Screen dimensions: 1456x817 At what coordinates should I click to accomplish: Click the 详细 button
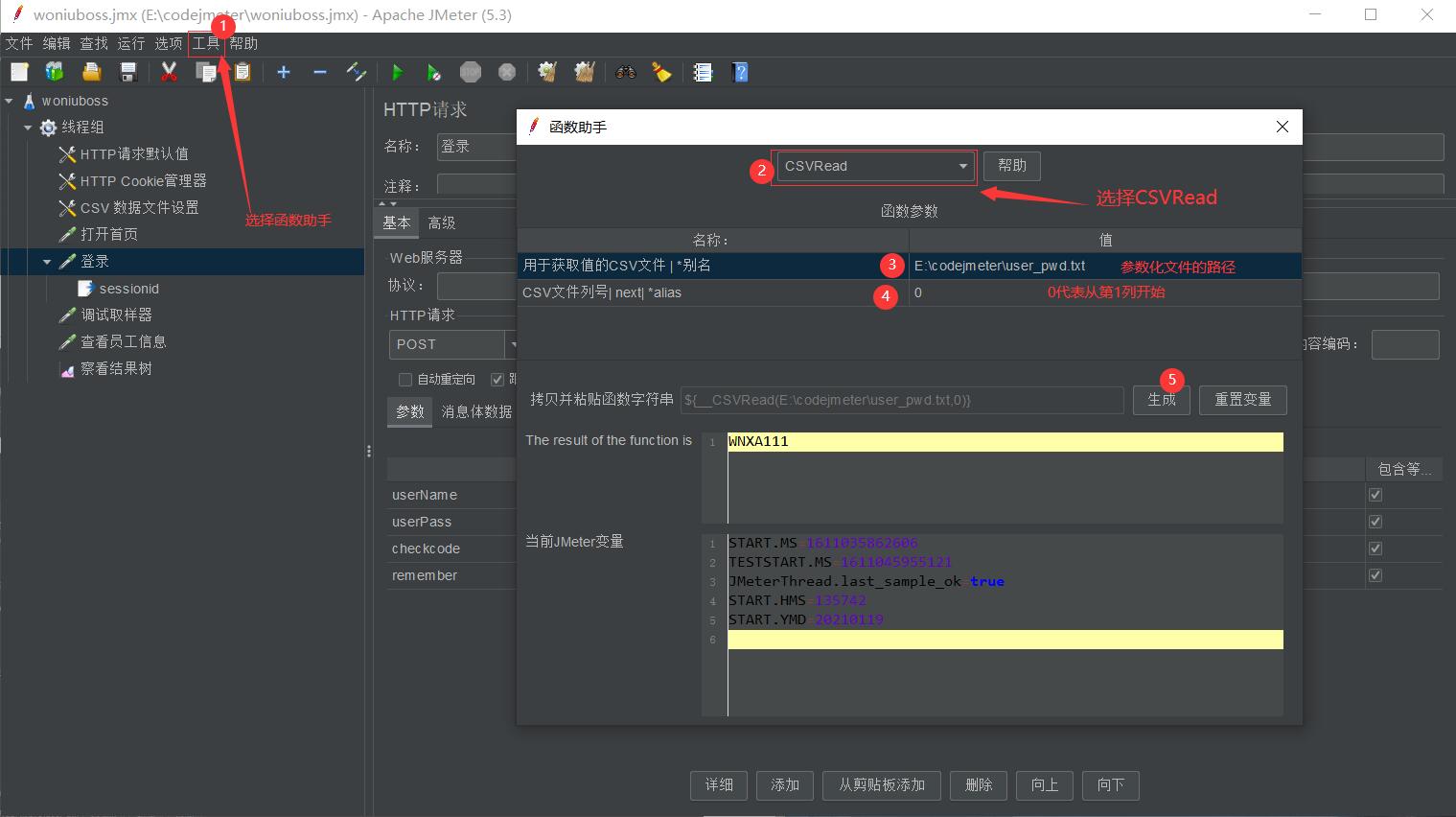(720, 785)
